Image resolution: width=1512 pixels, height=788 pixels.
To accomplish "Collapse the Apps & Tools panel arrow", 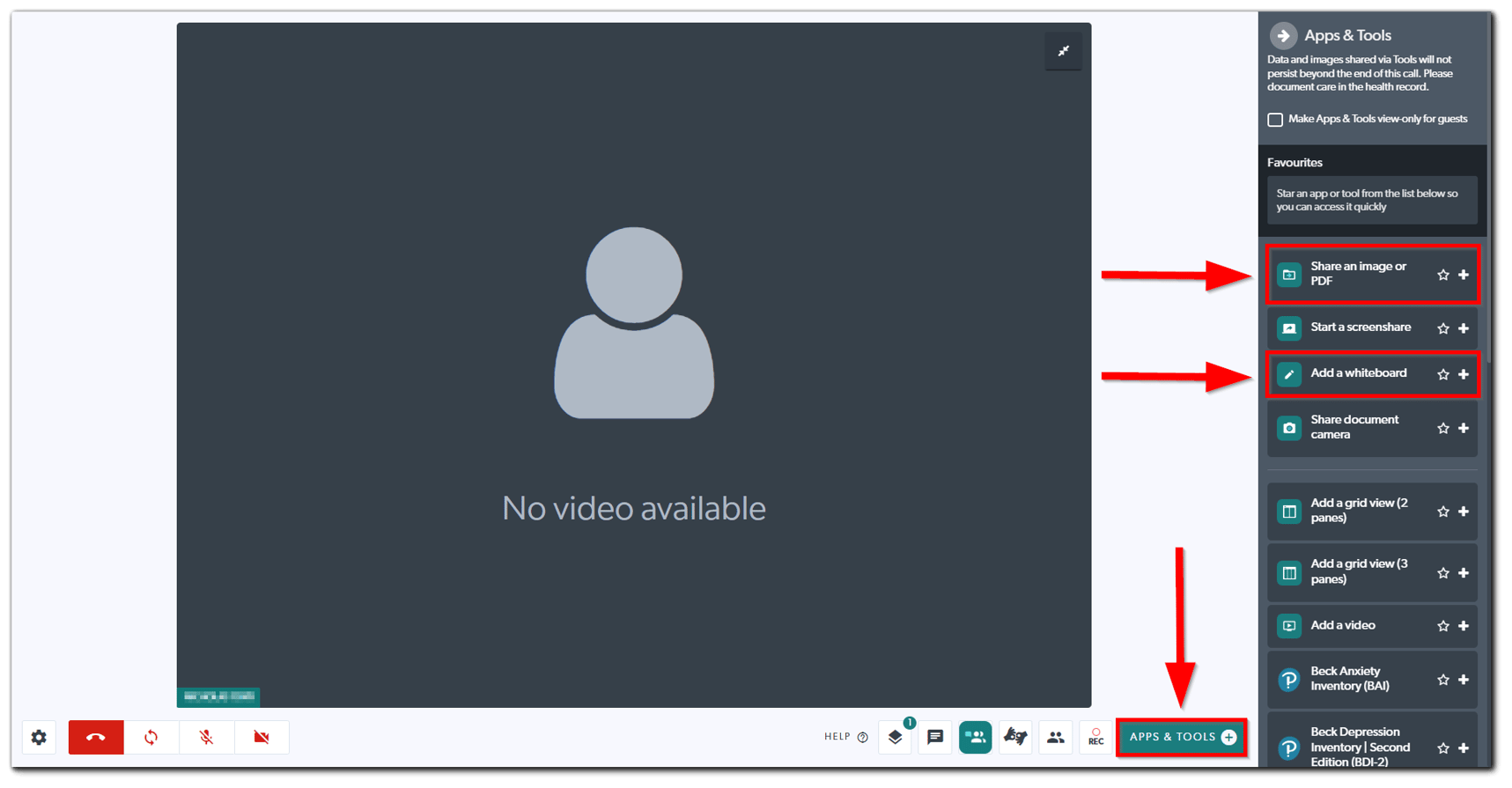I will point(1283,35).
